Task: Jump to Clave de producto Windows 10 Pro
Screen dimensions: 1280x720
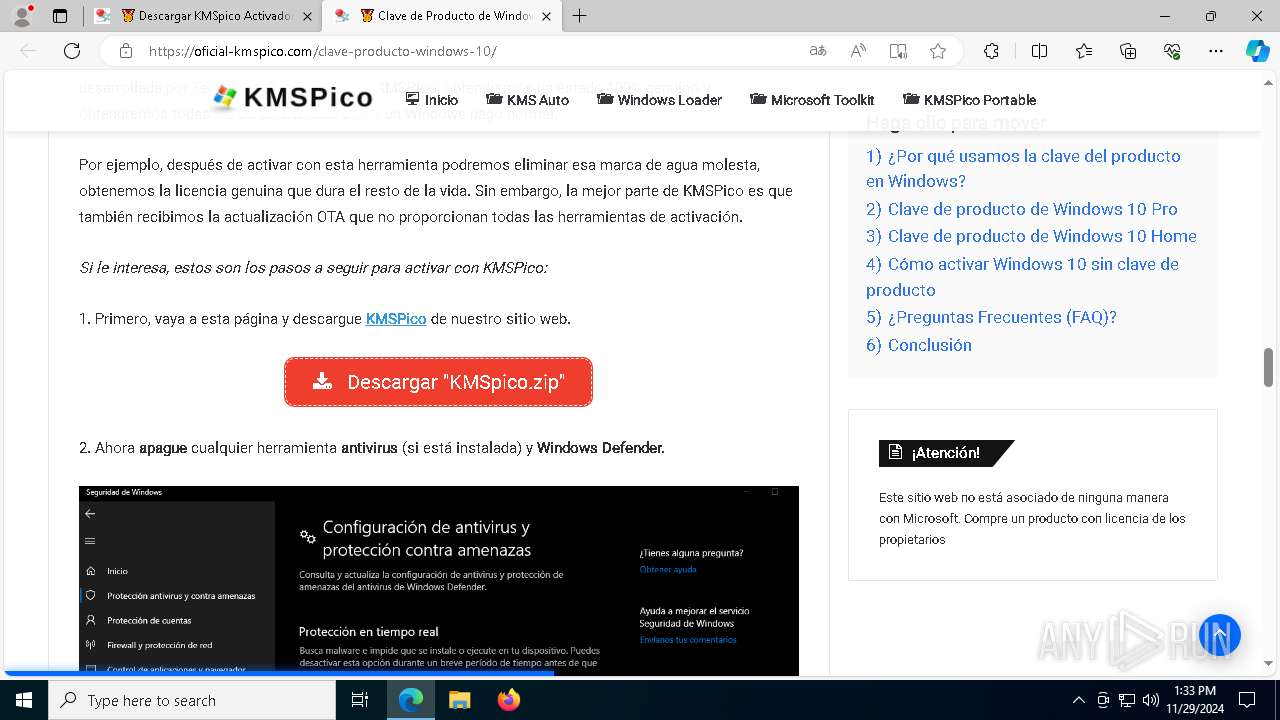Action: pos(1022,209)
